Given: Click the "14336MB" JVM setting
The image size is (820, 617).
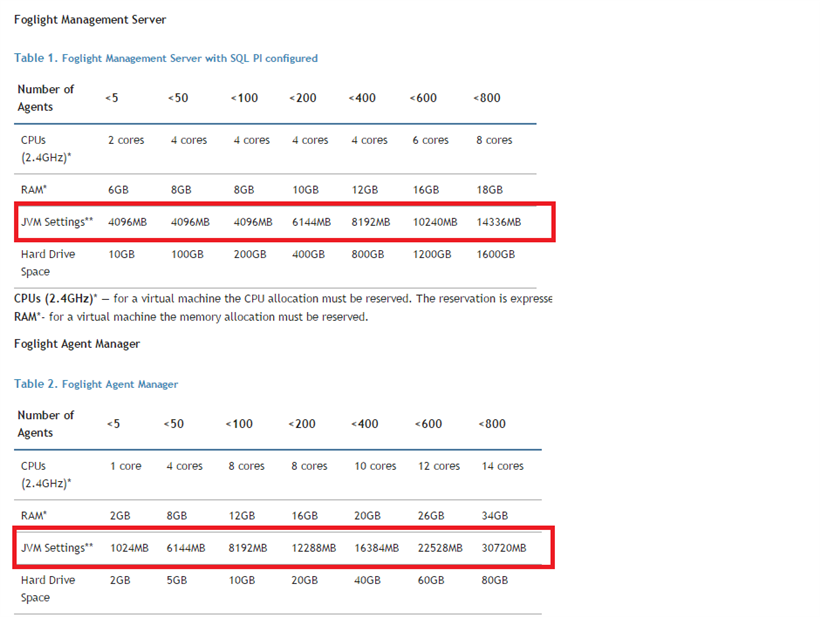Looking at the screenshot, I should click(x=499, y=222).
